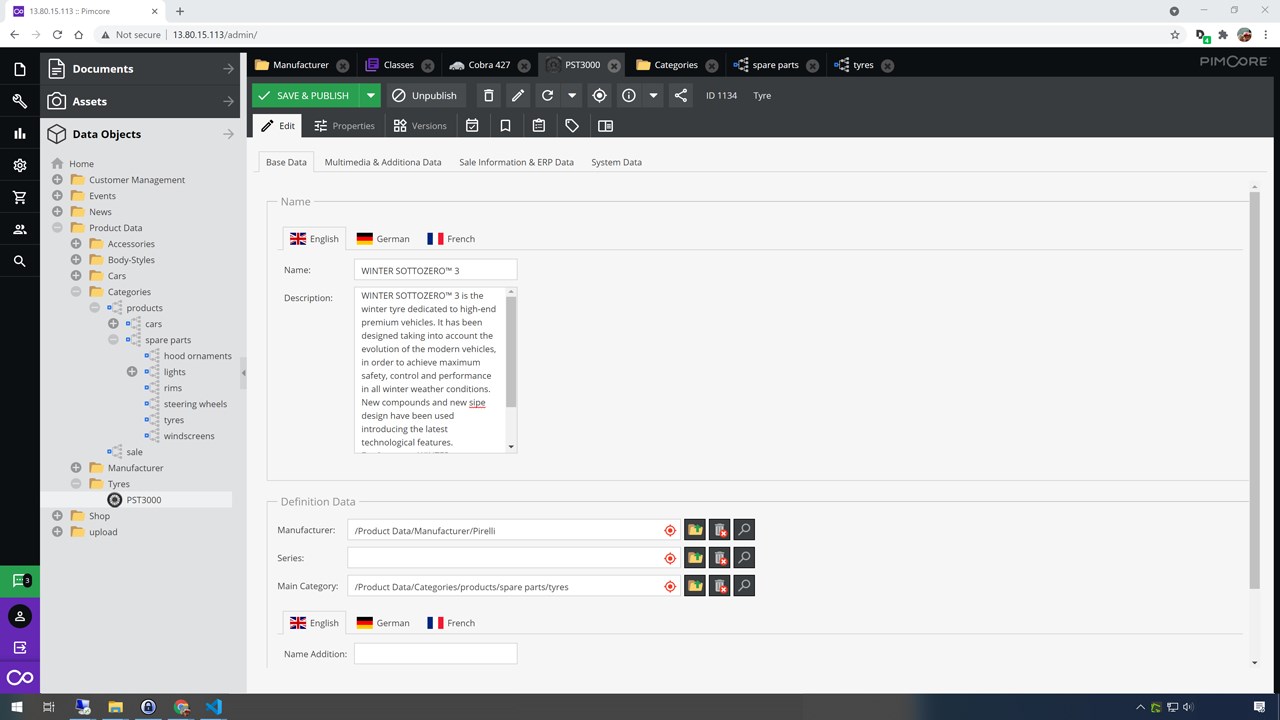1280x720 pixels.
Task: Select French language tab in Name section
Action: [451, 239]
